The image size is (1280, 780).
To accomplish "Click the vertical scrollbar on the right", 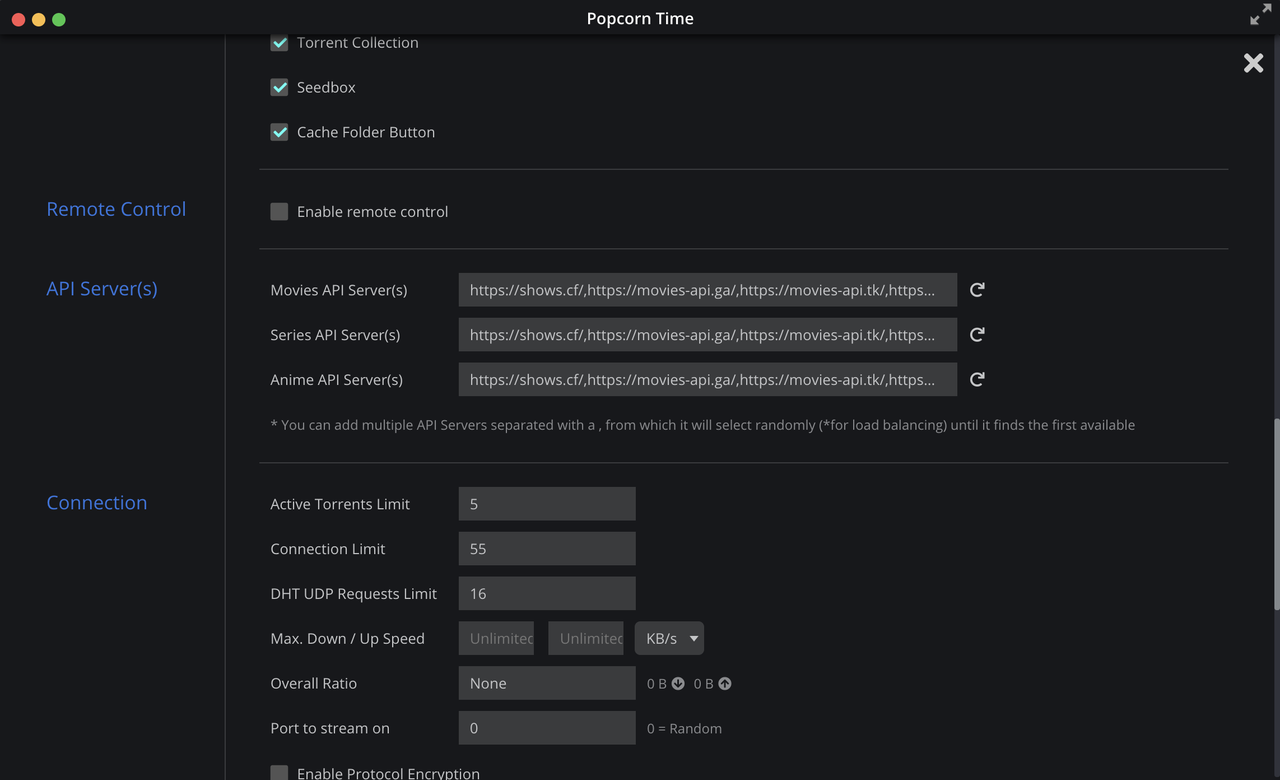I will [x=1276, y=513].
